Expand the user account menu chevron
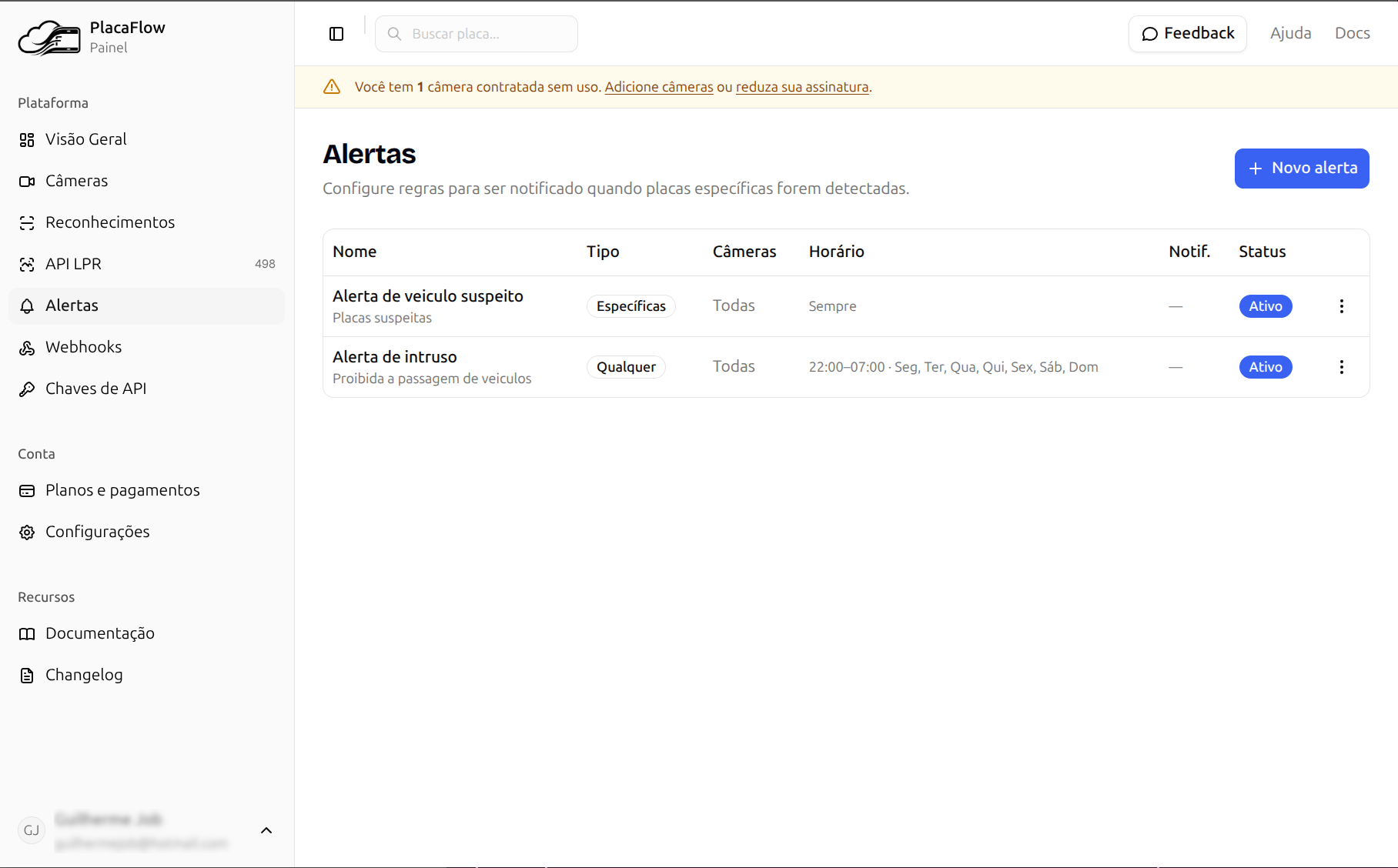Image resolution: width=1398 pixels, height=868 pixels. pyautogui.click(x=266, y=830)
